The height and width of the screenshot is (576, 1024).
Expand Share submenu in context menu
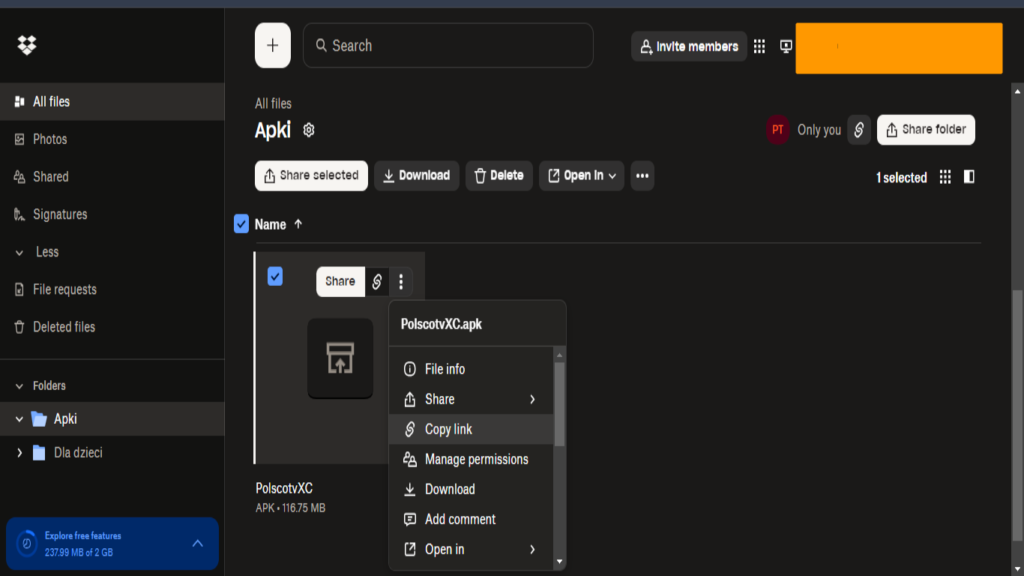(x=471, y=399)
